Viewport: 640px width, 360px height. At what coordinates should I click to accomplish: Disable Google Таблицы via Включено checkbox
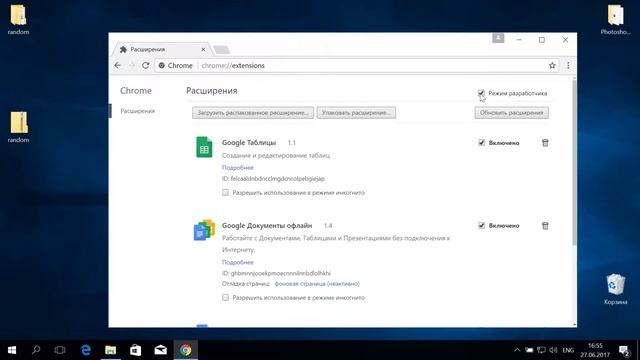click(482, 142)
